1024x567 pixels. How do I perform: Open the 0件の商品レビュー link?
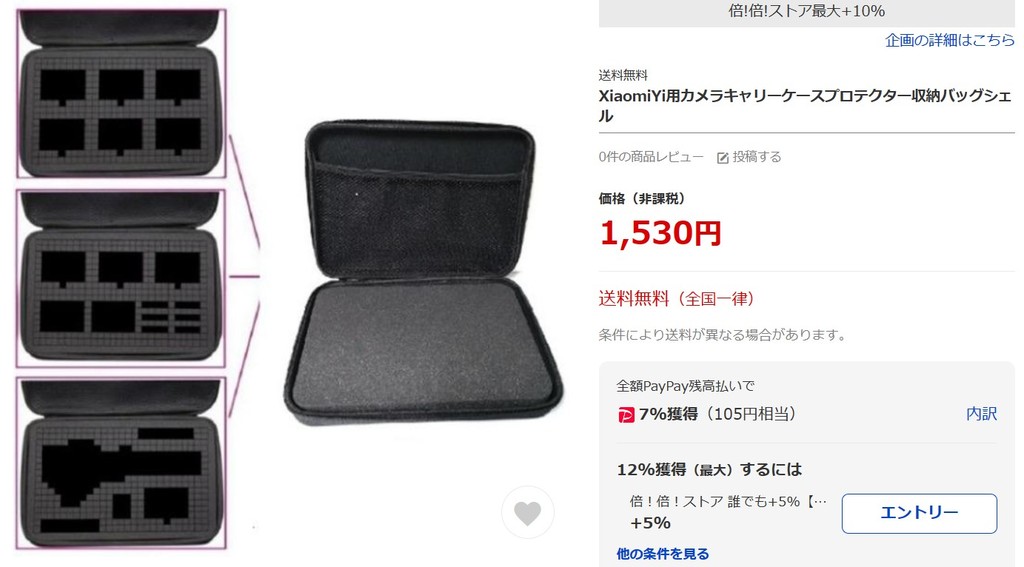[651, 157]
